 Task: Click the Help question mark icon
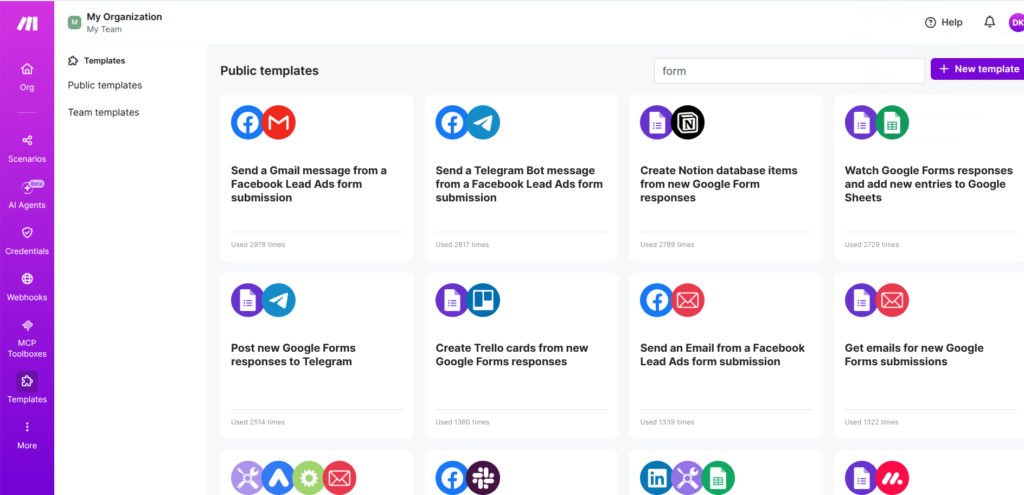coord(931,22)
